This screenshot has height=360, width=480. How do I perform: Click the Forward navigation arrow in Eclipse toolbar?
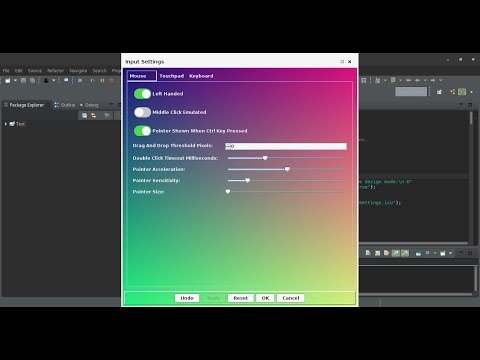pos(433,80)
